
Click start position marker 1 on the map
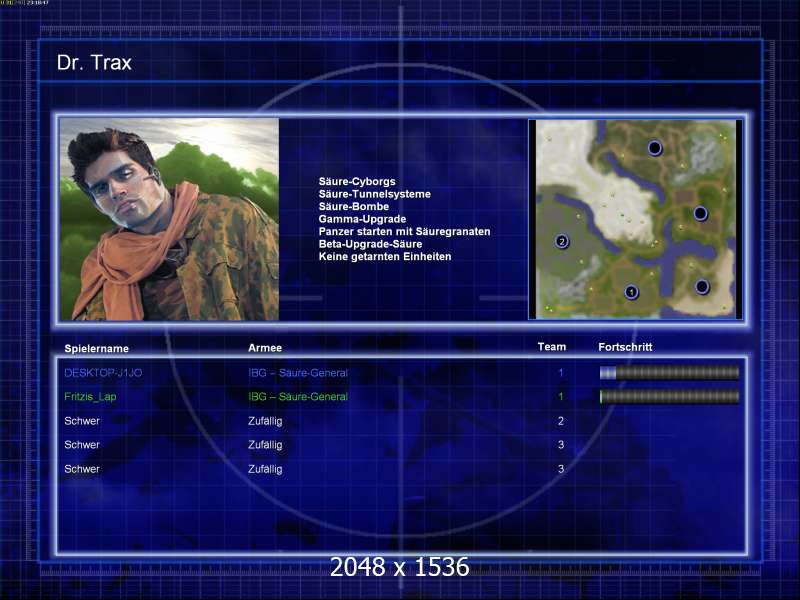pyautogui.click(x=632, y=292)
